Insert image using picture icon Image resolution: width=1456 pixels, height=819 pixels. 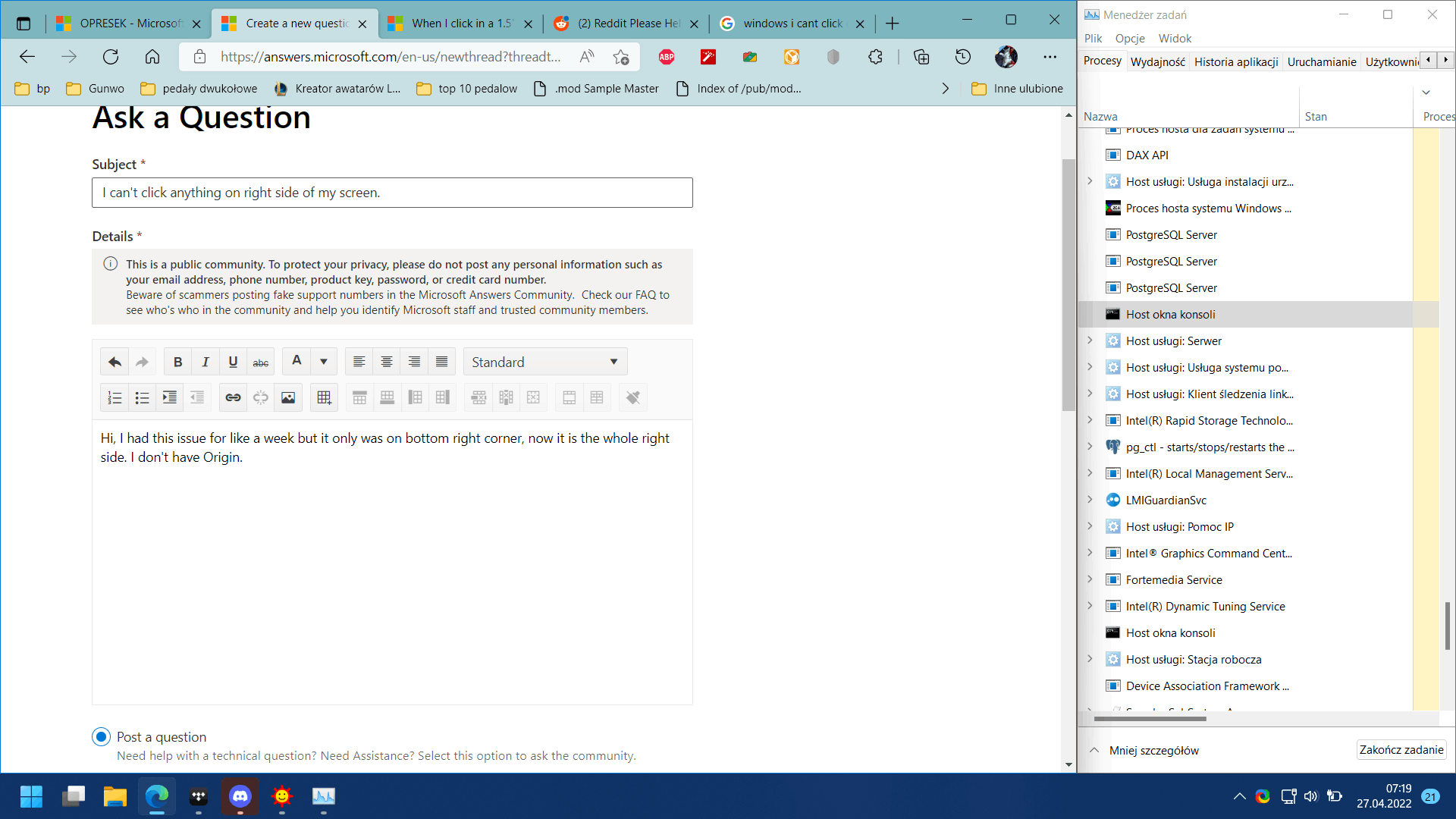click(x=288, y=397)
